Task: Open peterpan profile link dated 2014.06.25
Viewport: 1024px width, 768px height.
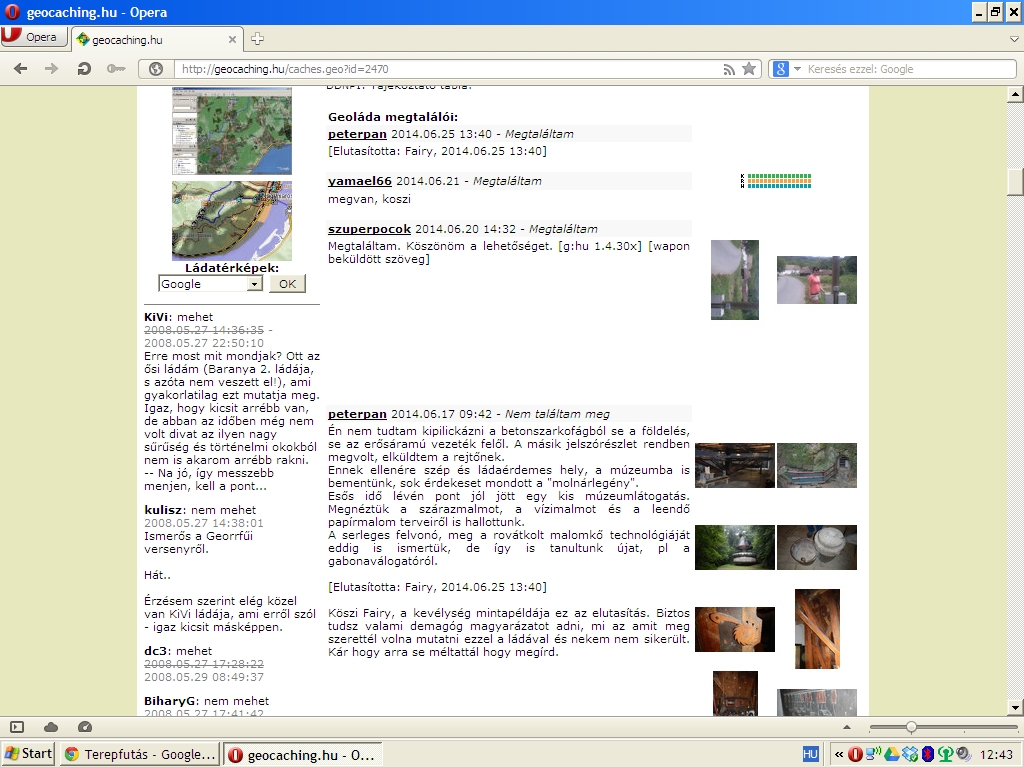Action: coord(357,134)
